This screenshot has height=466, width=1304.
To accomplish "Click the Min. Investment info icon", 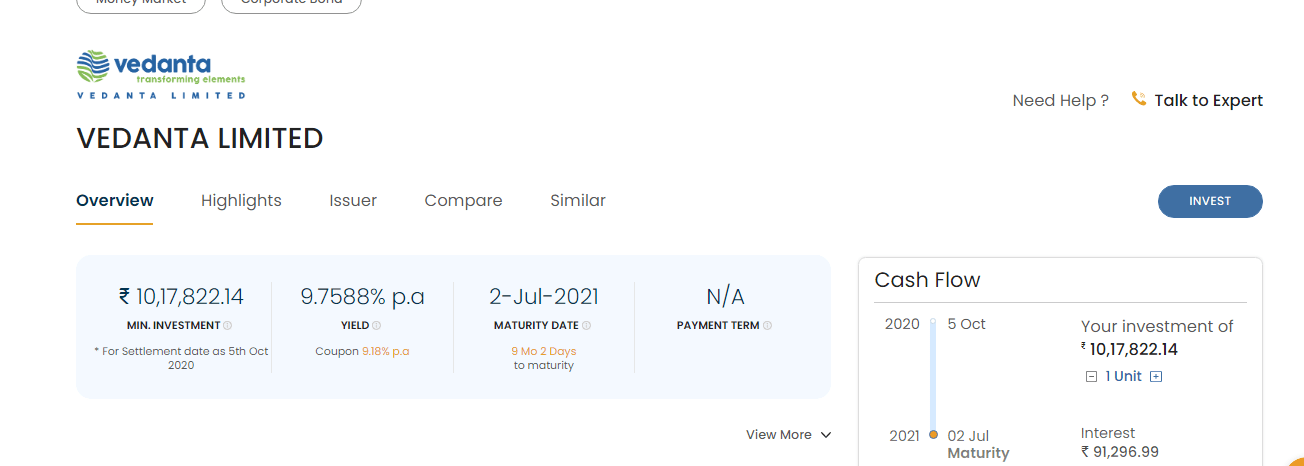I will [x=228, y=326].
